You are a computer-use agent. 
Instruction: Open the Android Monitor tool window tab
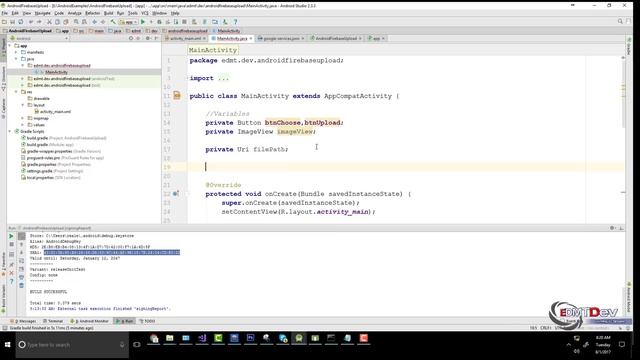(x=89, y=321)
